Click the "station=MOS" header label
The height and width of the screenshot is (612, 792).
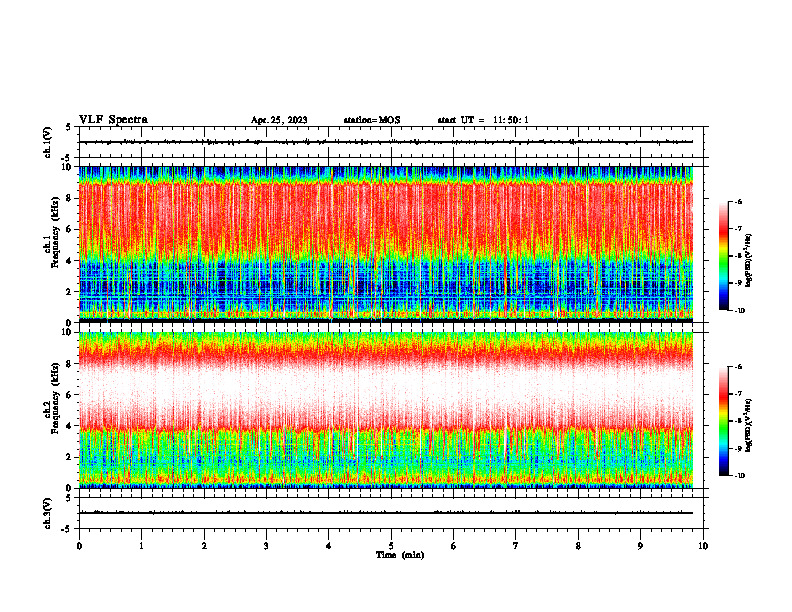(372, 120)
